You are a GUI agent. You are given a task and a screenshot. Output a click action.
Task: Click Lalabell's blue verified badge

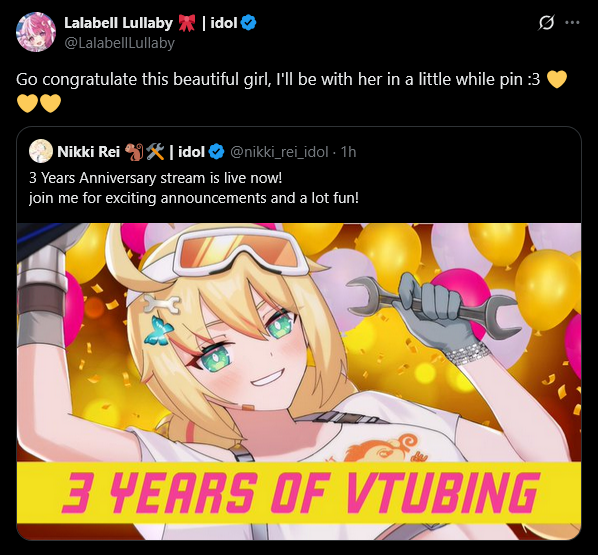coord(249,23)
